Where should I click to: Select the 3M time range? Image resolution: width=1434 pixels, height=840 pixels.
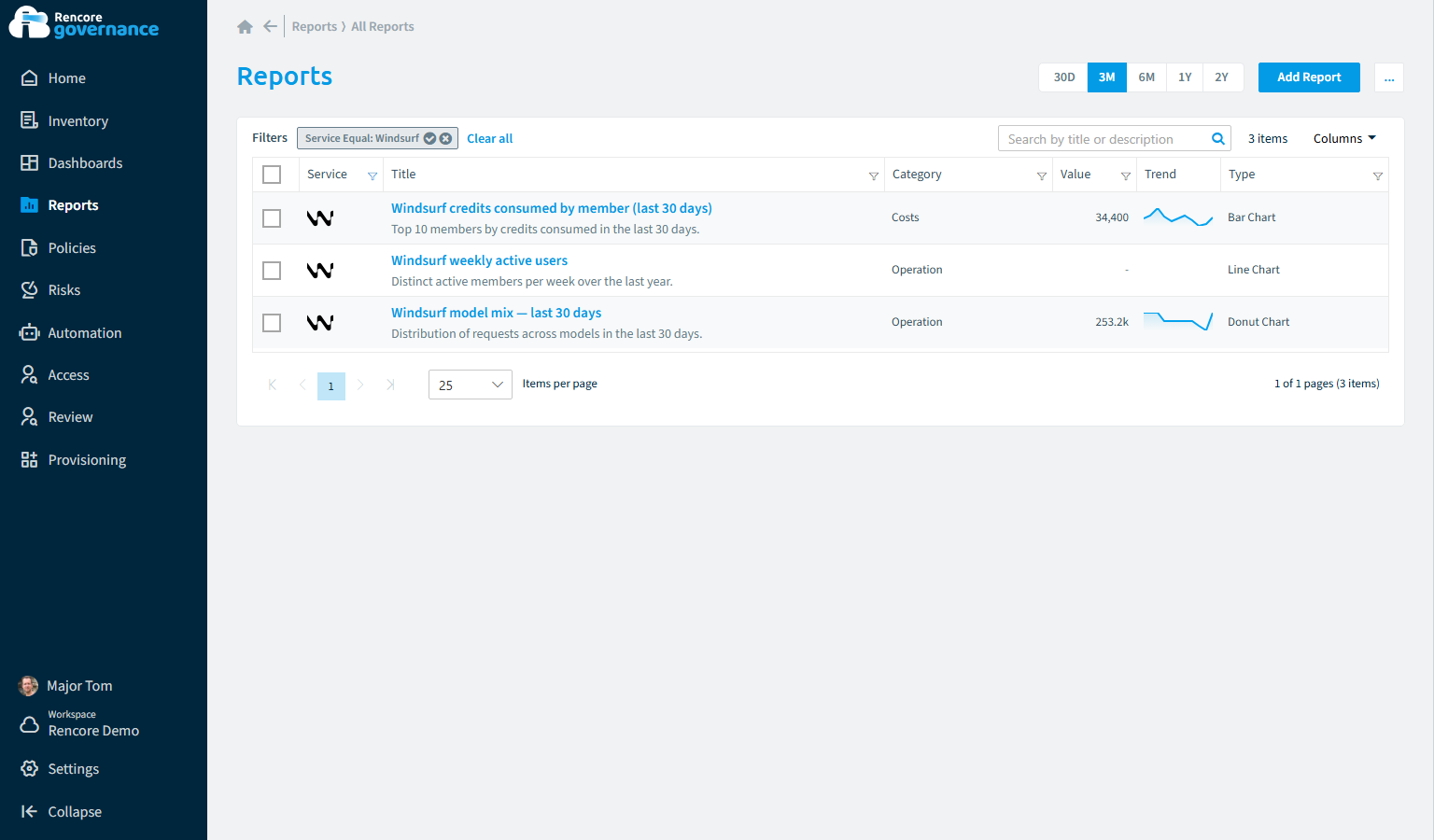point(1107,77)
